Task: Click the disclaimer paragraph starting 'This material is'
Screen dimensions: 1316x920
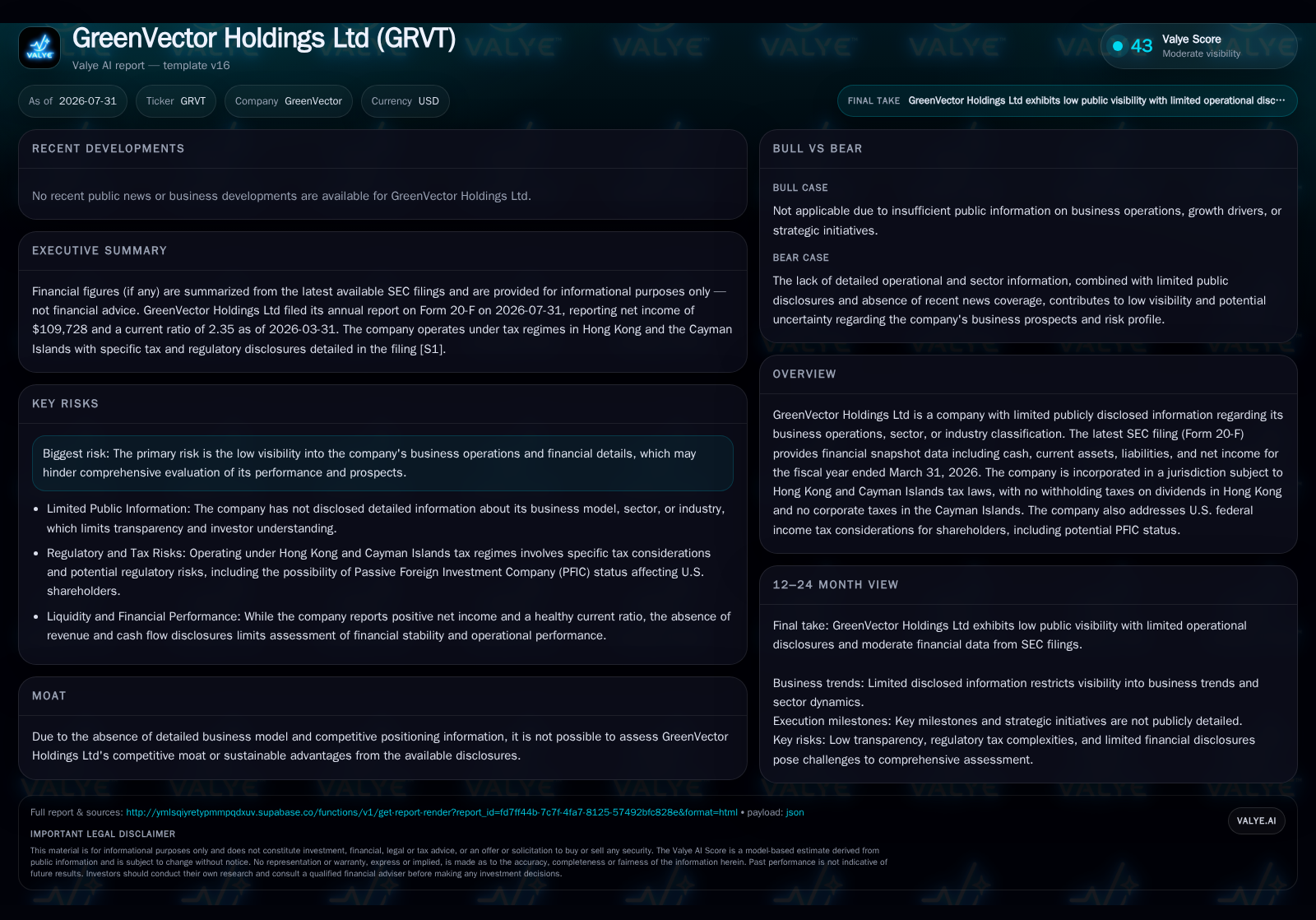Action: (459, 862)
